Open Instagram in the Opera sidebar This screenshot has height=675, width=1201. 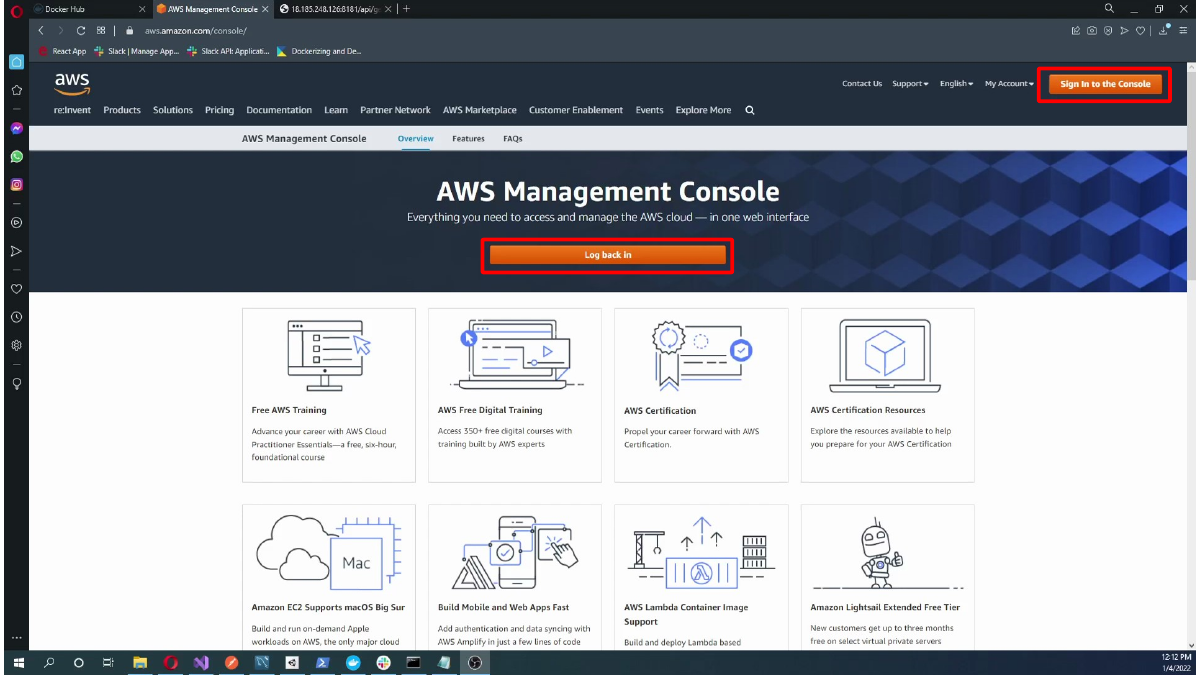(x=16, y=185)
